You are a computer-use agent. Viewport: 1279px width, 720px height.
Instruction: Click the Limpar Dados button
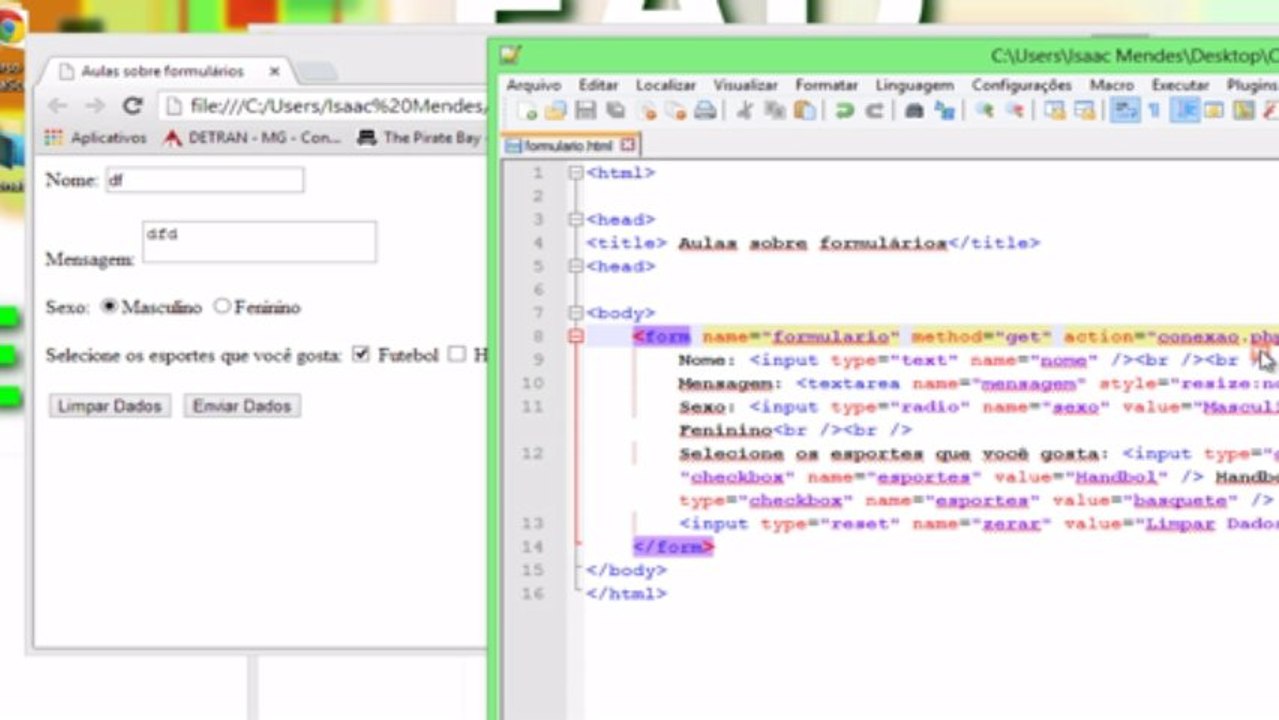[110, 406]
